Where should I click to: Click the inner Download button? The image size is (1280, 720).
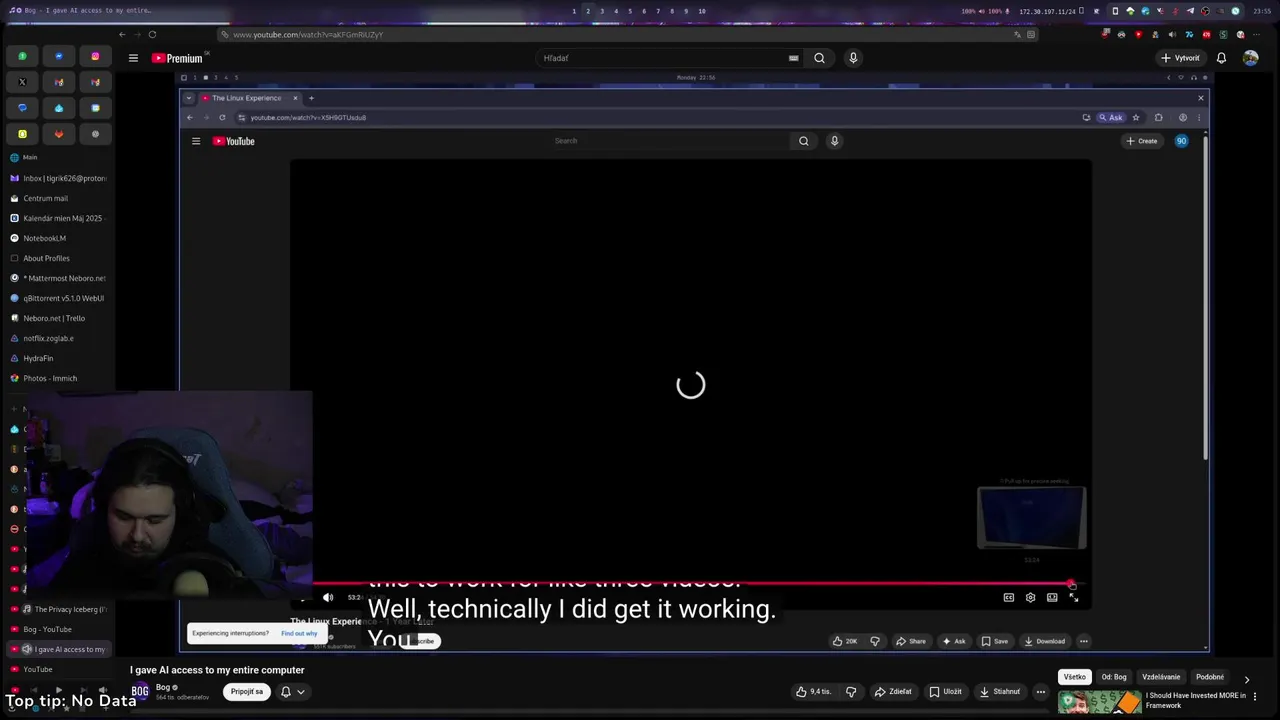tap(1044, 641)
